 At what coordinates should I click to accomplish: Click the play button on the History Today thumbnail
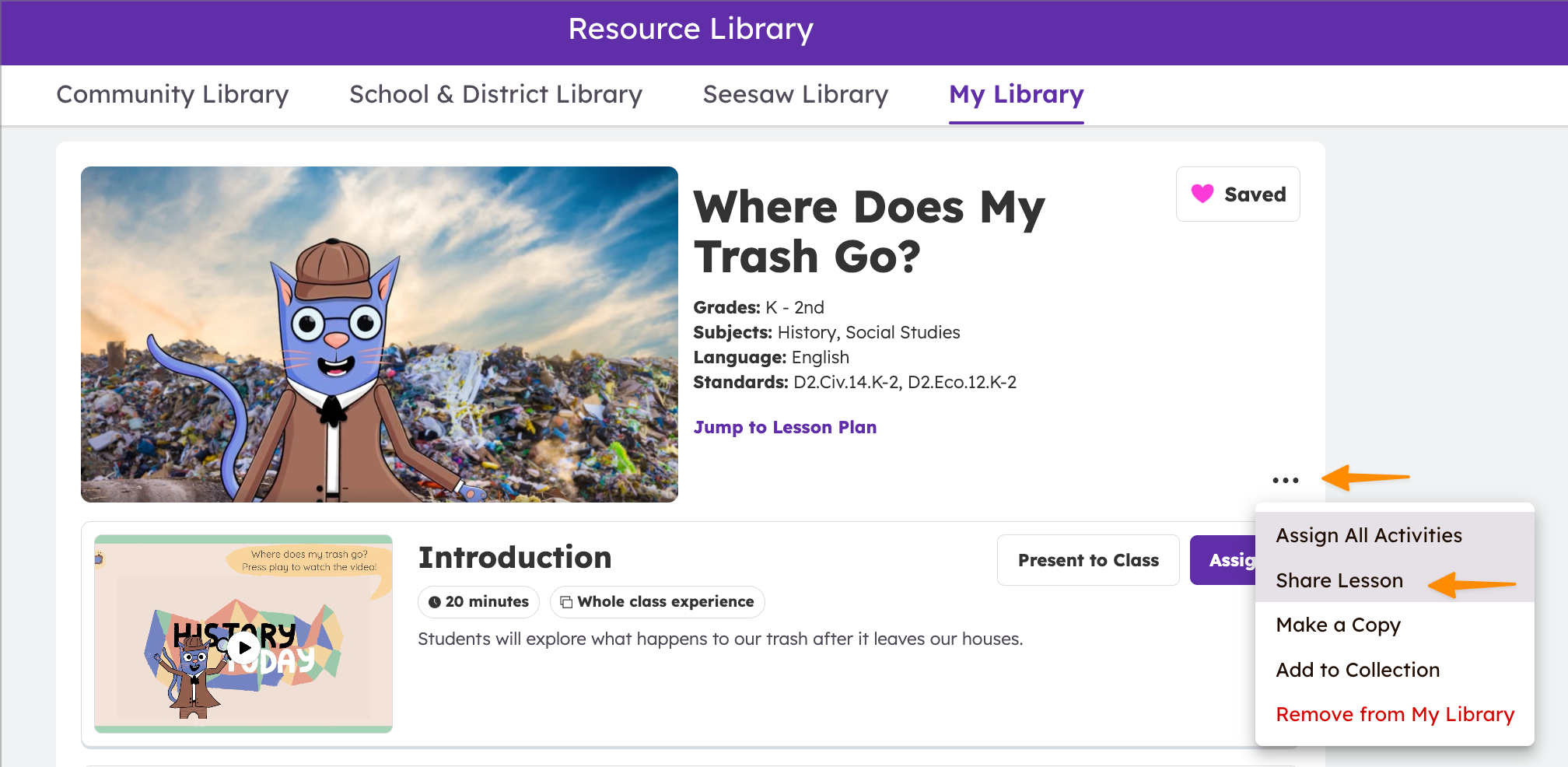click(243, 648)
